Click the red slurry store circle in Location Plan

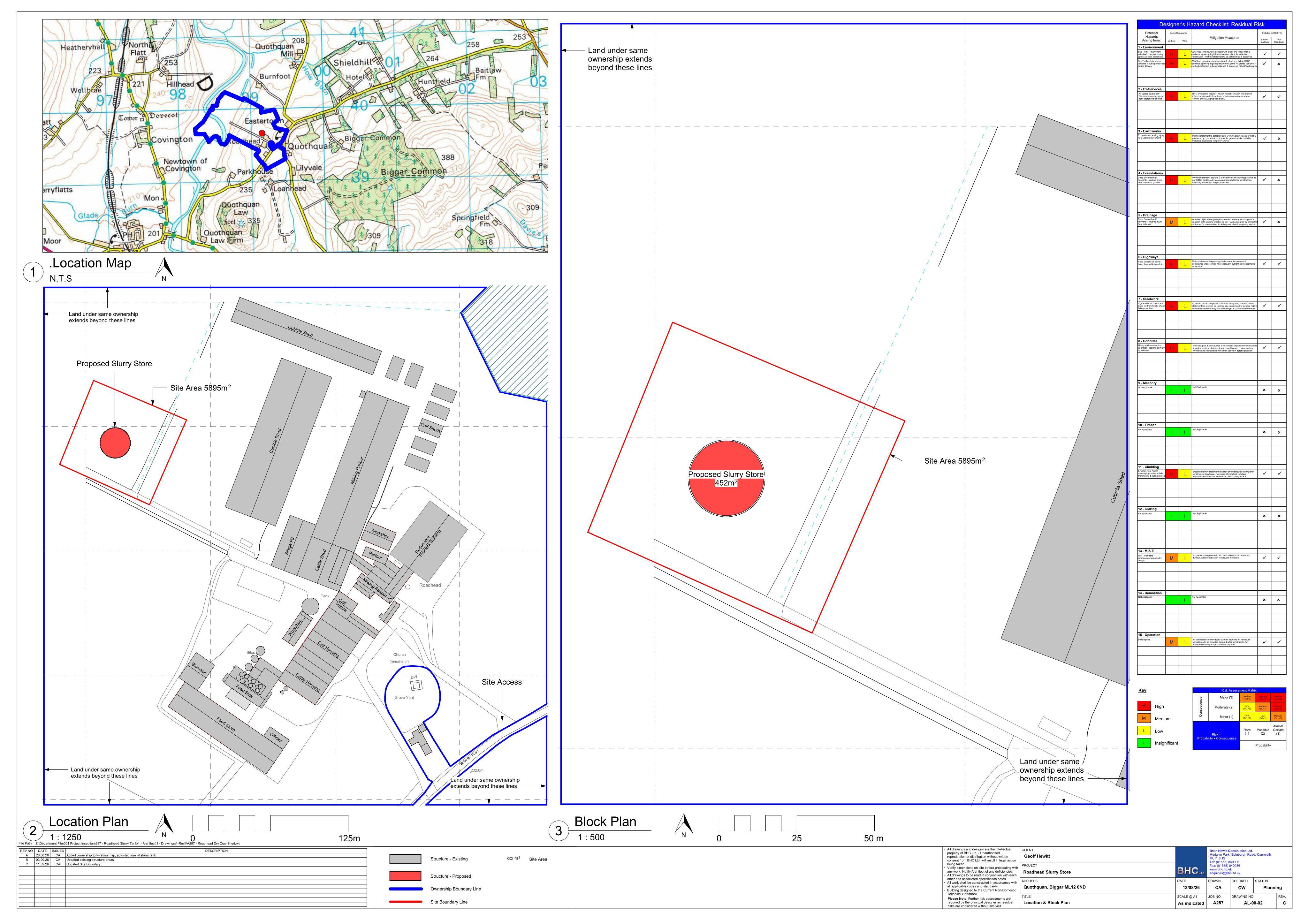click(x=115, y=443)
